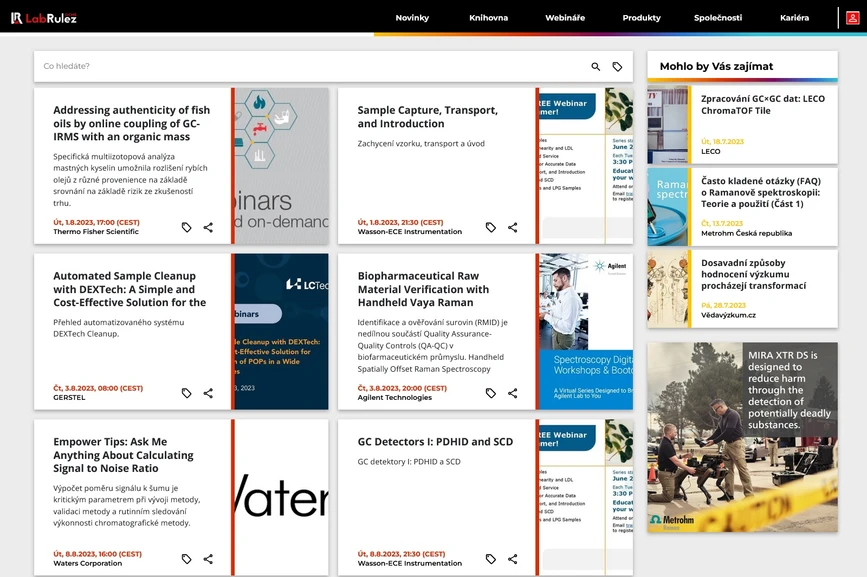Open 'Biopharmaceutical Raw Material Verification' title

[x=423, y=289]
